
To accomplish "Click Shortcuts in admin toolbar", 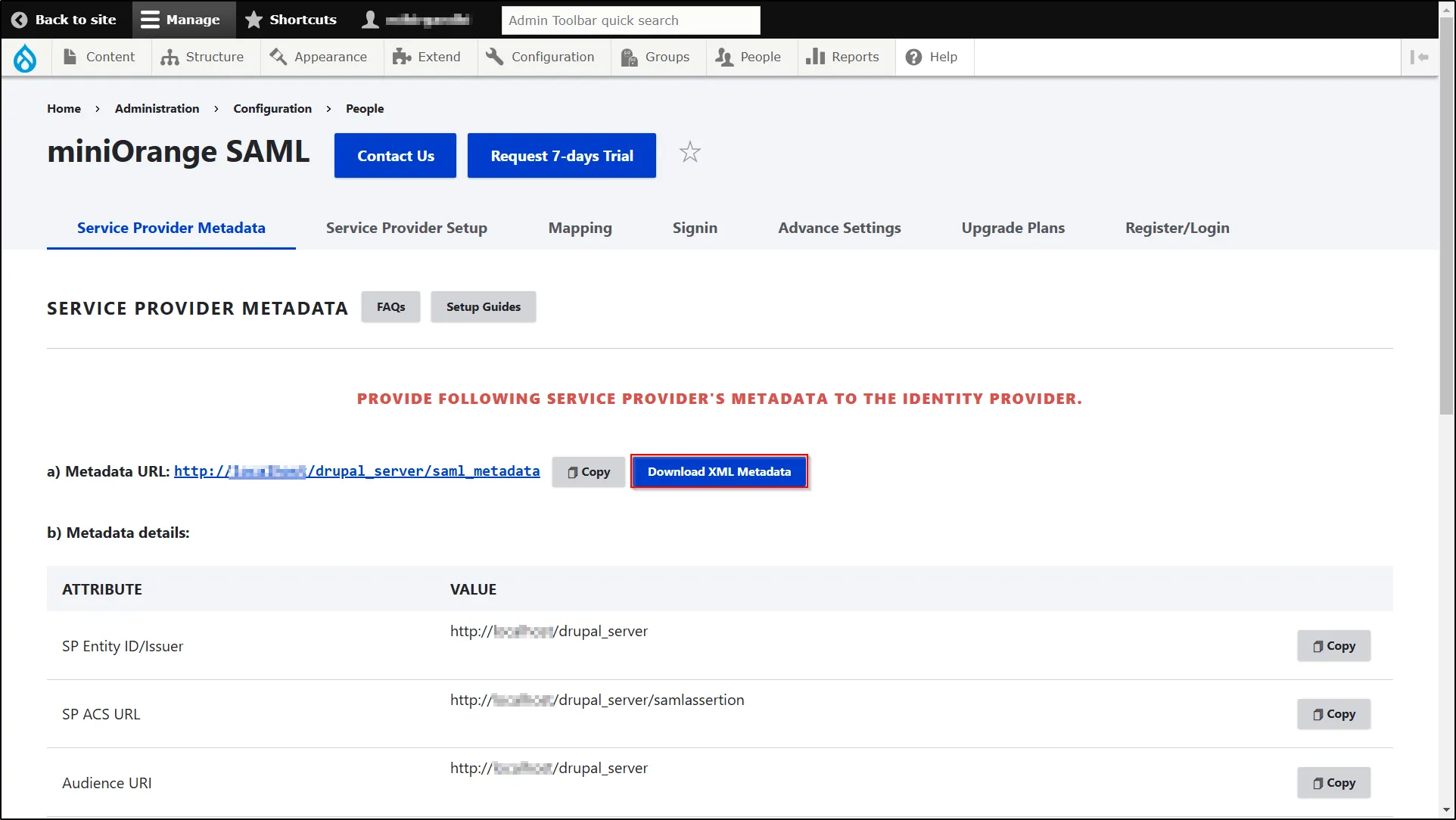I will [290, 19].
